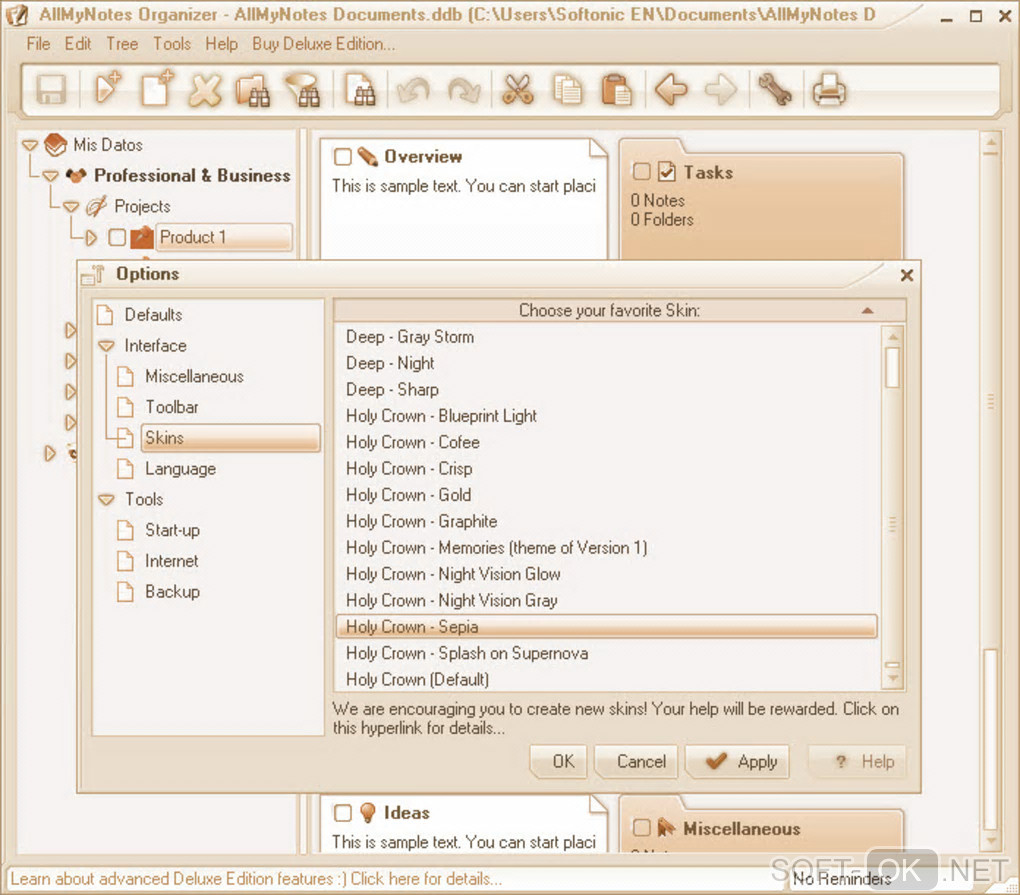Click the Copy icon in toolbar
This screenshot has width=1020, height=895.
(x=568, y=90)
